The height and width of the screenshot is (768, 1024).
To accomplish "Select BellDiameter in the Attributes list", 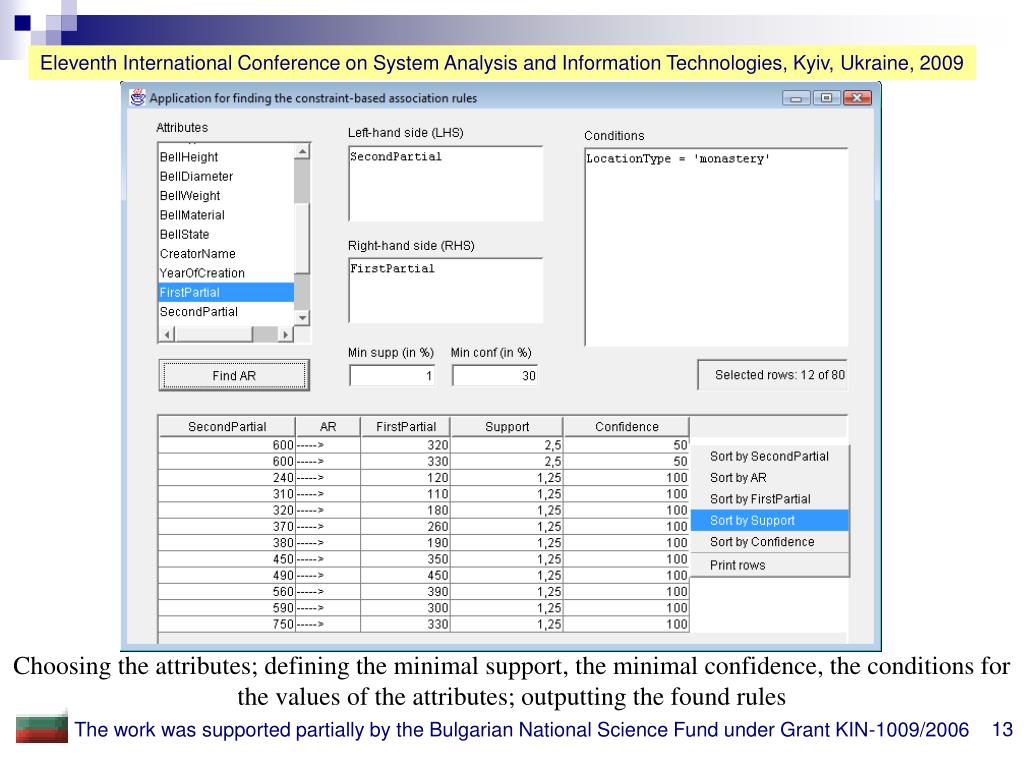I will [x=226, y=176].
